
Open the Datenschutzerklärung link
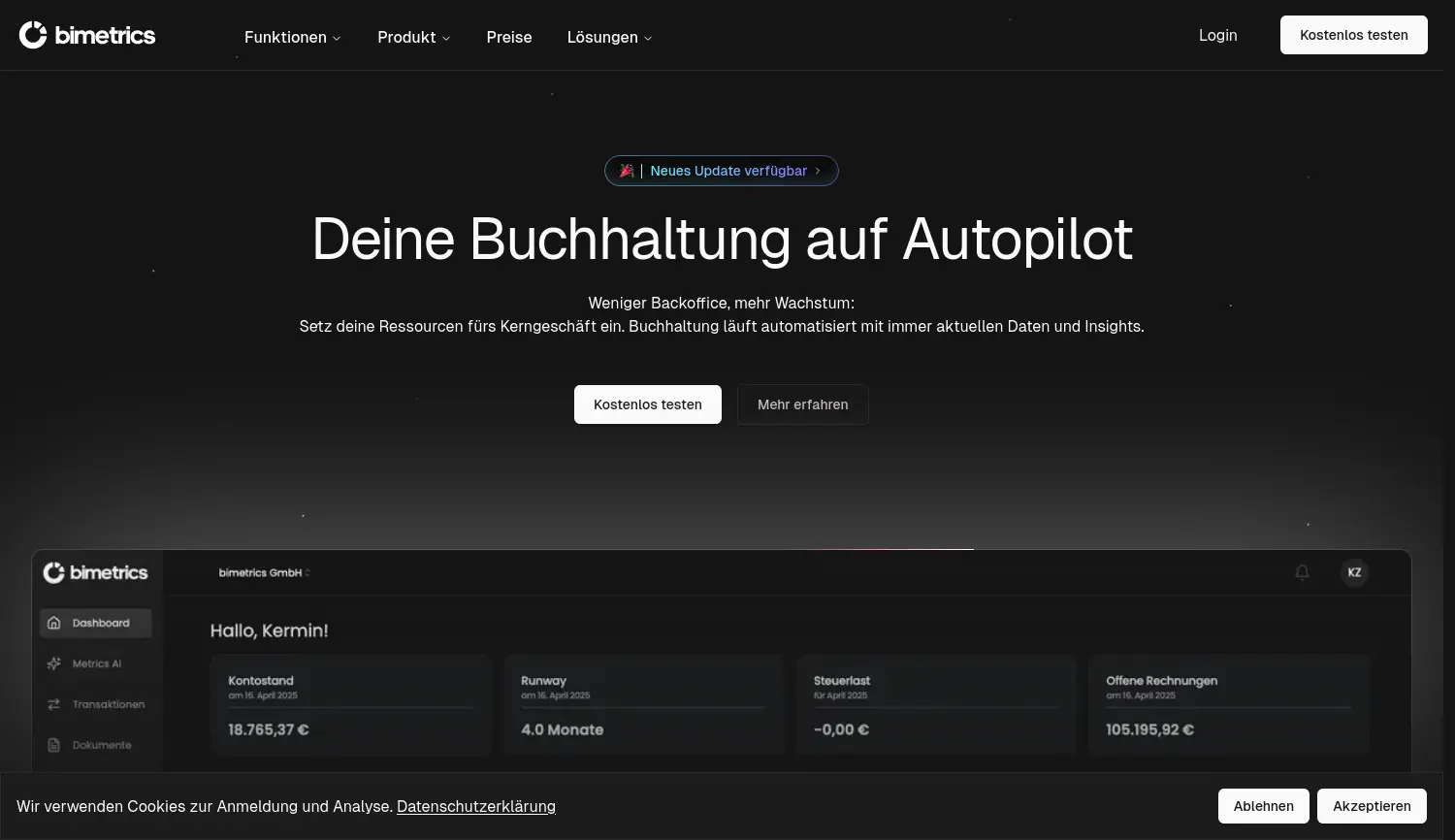coord(475,806)
